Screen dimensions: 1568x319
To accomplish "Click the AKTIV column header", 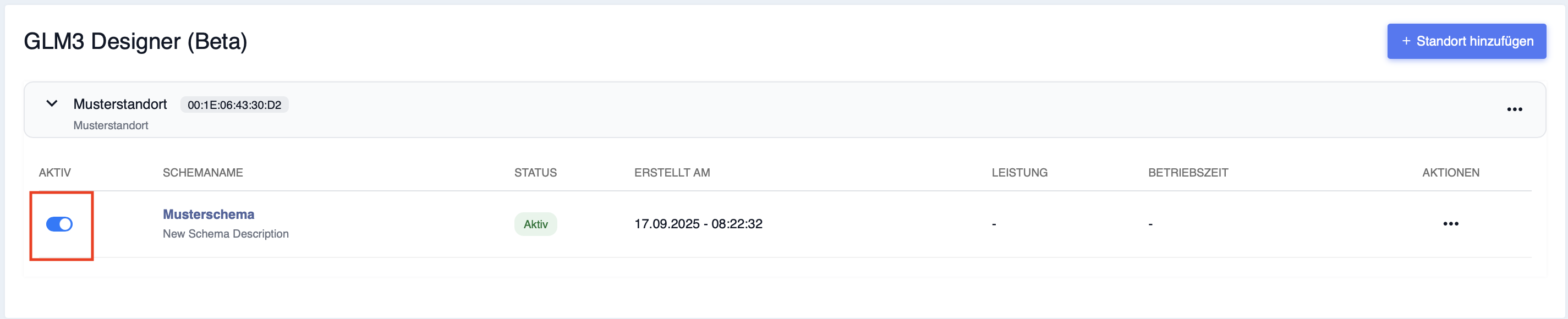I will (x=55, y=173).
